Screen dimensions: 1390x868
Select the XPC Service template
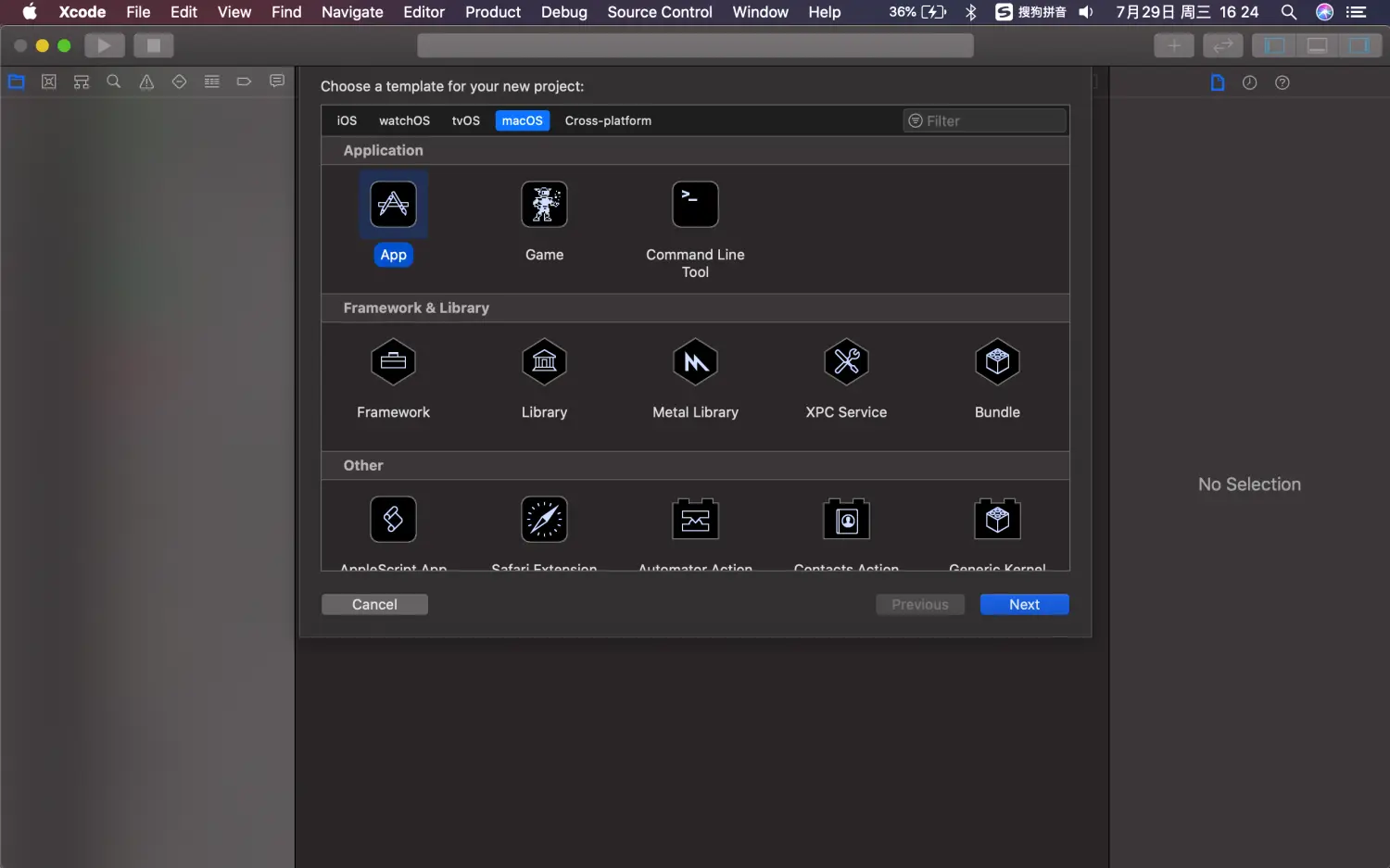(x=846, y=362)
